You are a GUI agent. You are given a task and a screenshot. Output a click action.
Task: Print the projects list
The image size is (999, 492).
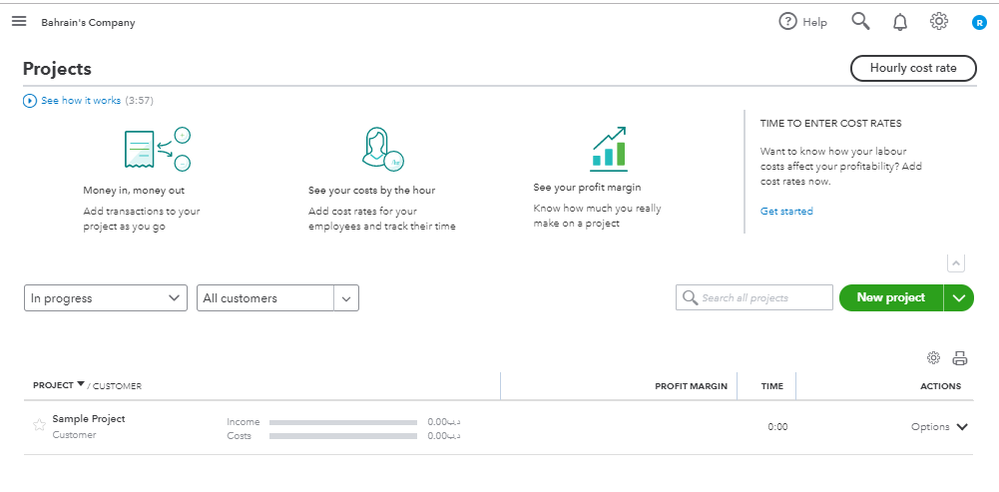pos(960,358)
